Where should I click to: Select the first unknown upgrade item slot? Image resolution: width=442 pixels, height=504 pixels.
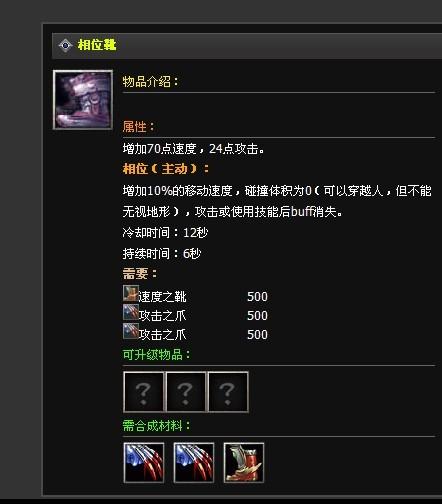[x=144, y=392]
